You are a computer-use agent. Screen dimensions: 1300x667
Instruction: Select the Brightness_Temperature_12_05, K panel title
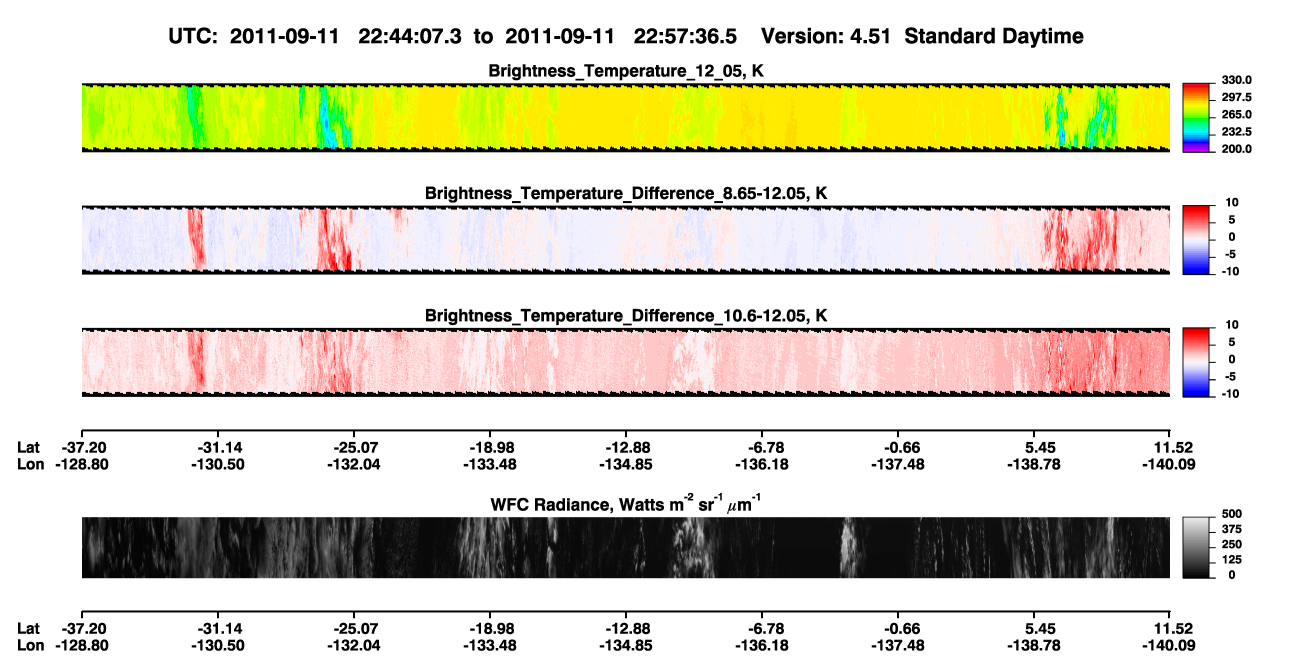(625, 71)
